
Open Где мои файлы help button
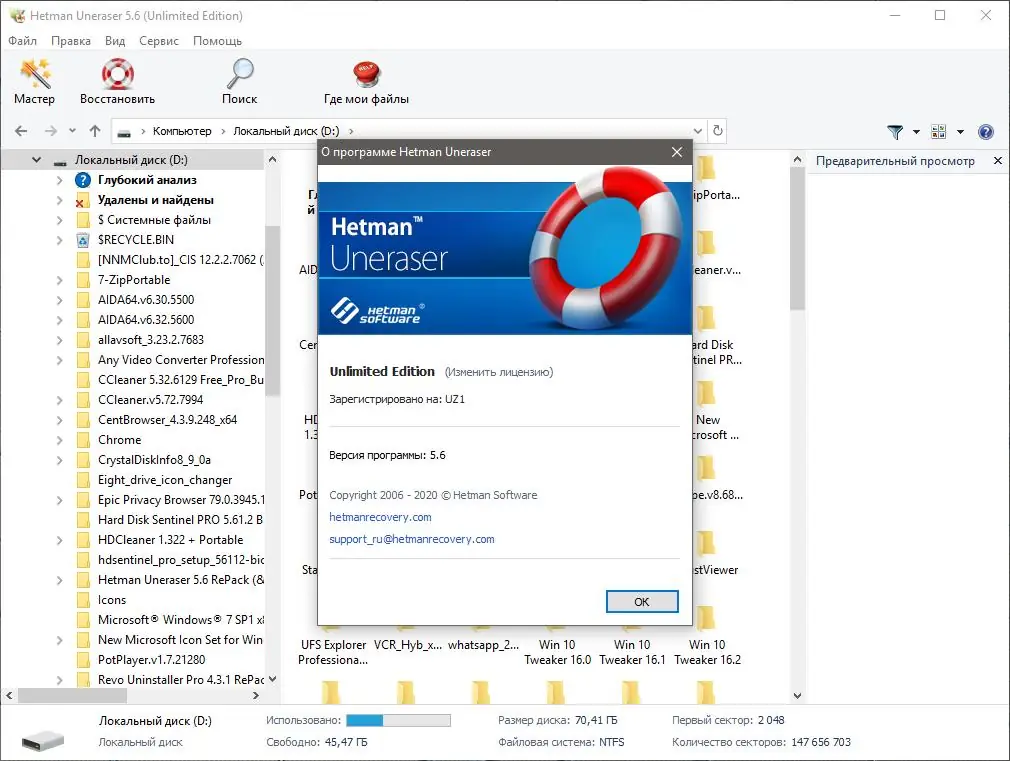tap(366, 82)
